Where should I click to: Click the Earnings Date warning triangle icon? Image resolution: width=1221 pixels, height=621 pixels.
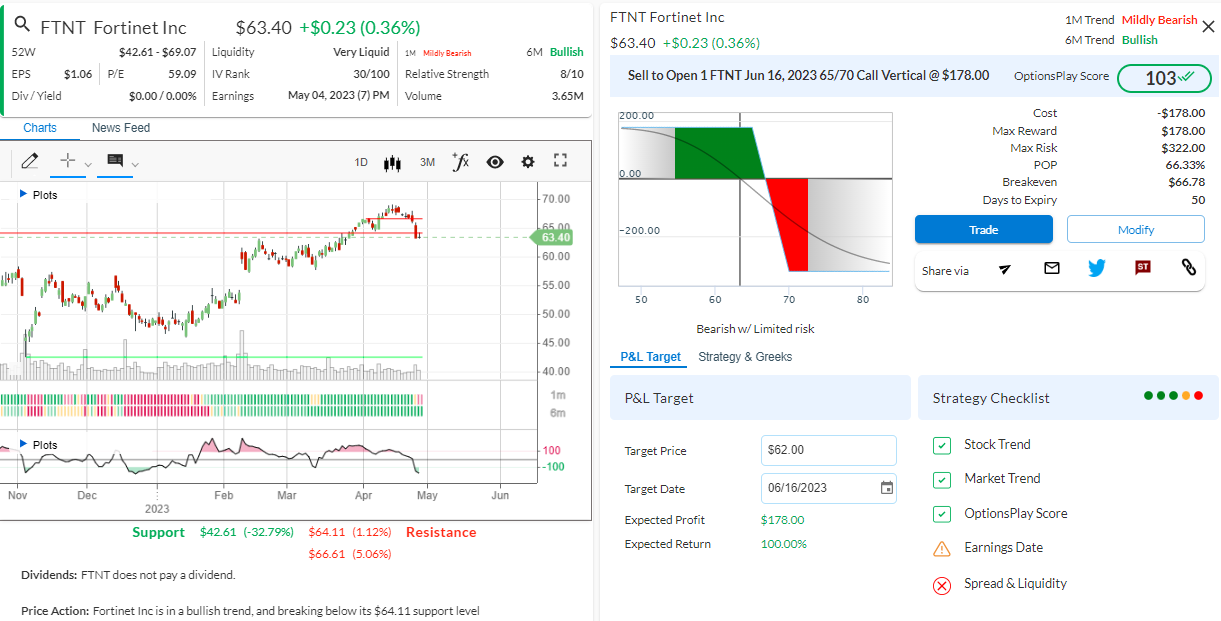click(x=942, y=548)
